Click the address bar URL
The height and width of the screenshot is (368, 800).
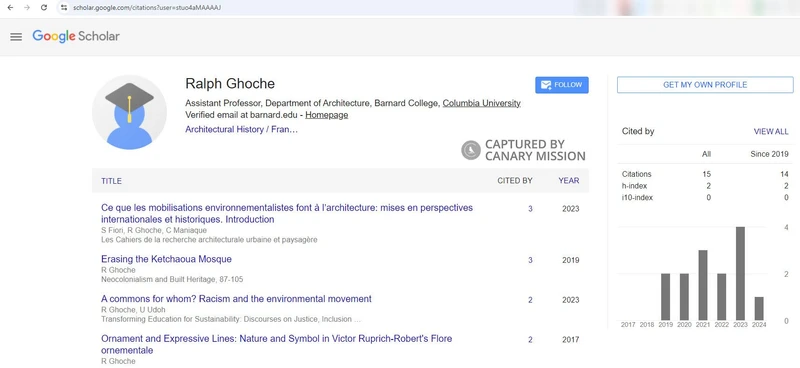[147, 8]
